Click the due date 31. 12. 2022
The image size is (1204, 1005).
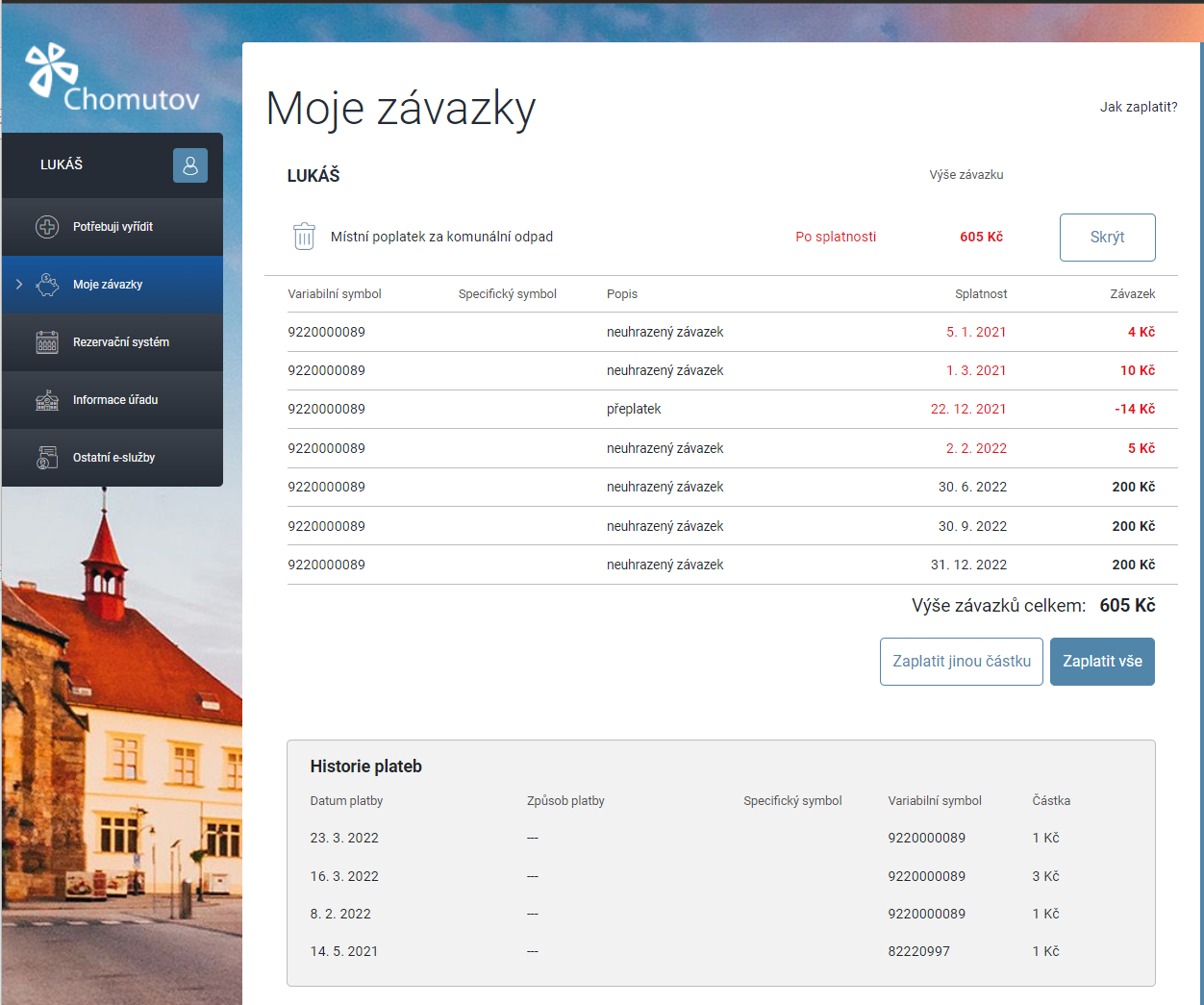click(968, 565)
